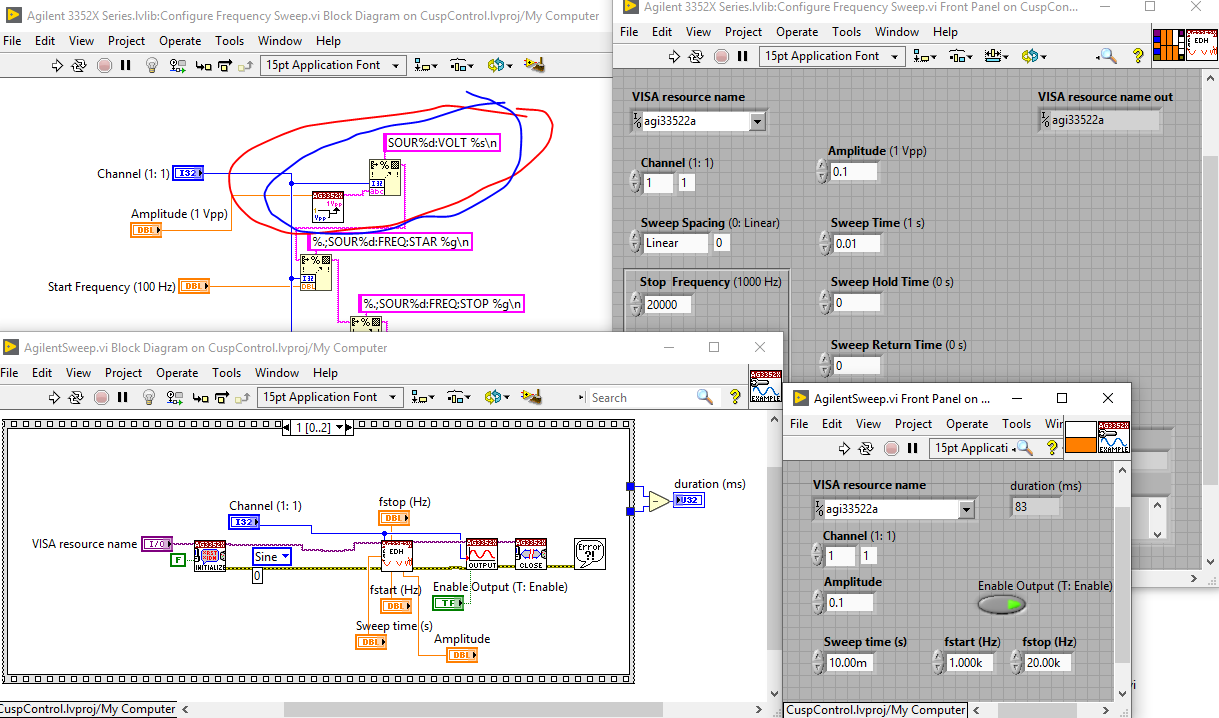Image resolution: width=1219 pixels, height=718 pixels.
Task: Click Clean Up Diagram in AgilentSweep block diagram
Action: point(531,397)
